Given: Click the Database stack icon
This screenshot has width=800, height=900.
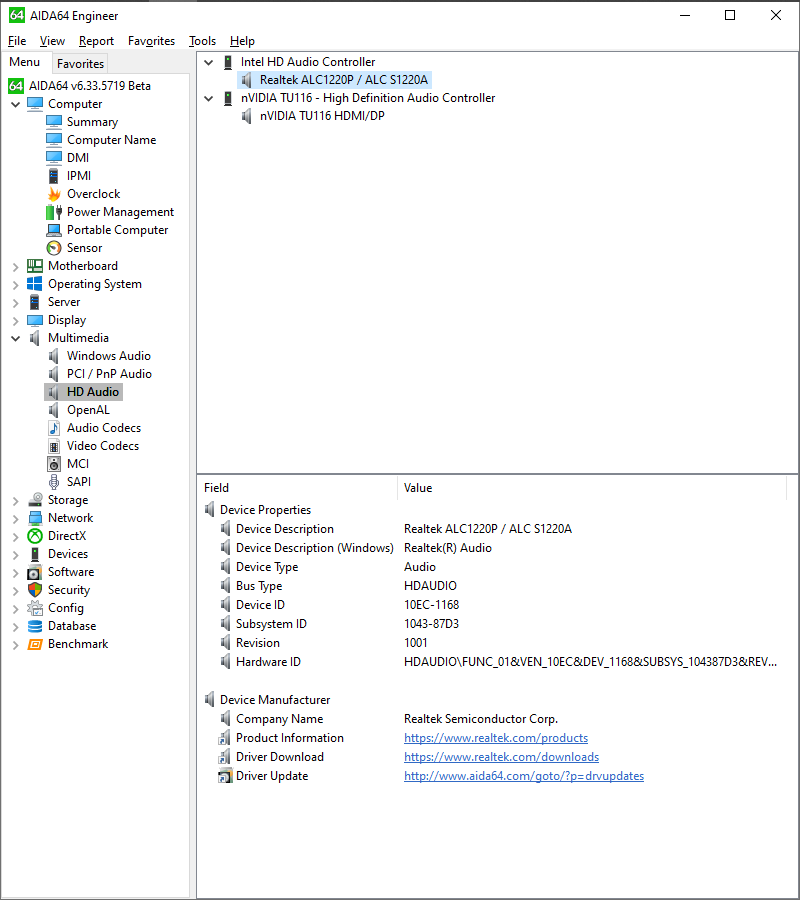Looking at the screenshot, I should 35,626.
